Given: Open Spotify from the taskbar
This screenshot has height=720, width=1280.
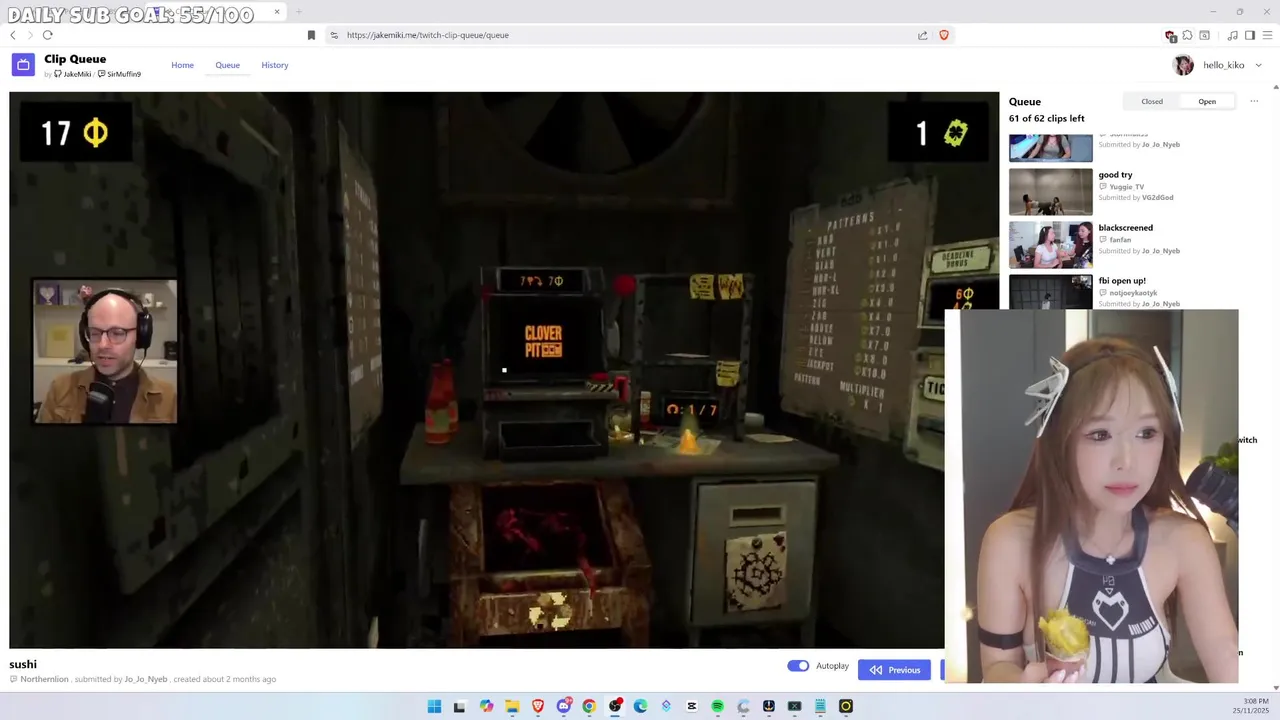Looking at the screenshot, I should point(717,706).
